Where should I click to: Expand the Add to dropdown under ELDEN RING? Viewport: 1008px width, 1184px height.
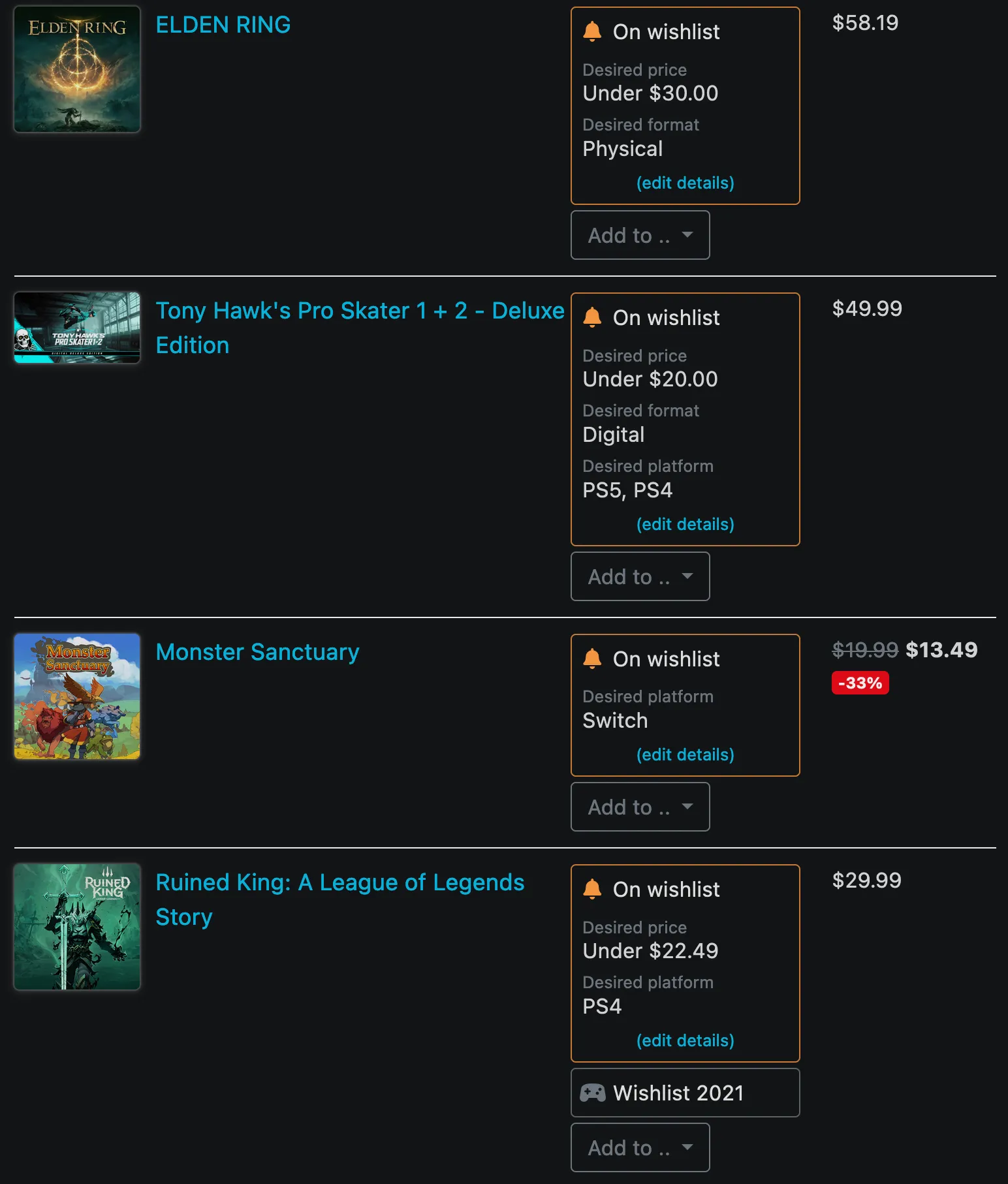point(640,235)
